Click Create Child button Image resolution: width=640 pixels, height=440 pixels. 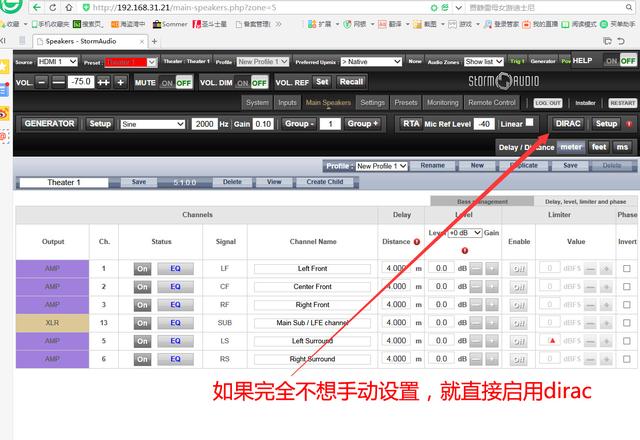coord(325,182)
